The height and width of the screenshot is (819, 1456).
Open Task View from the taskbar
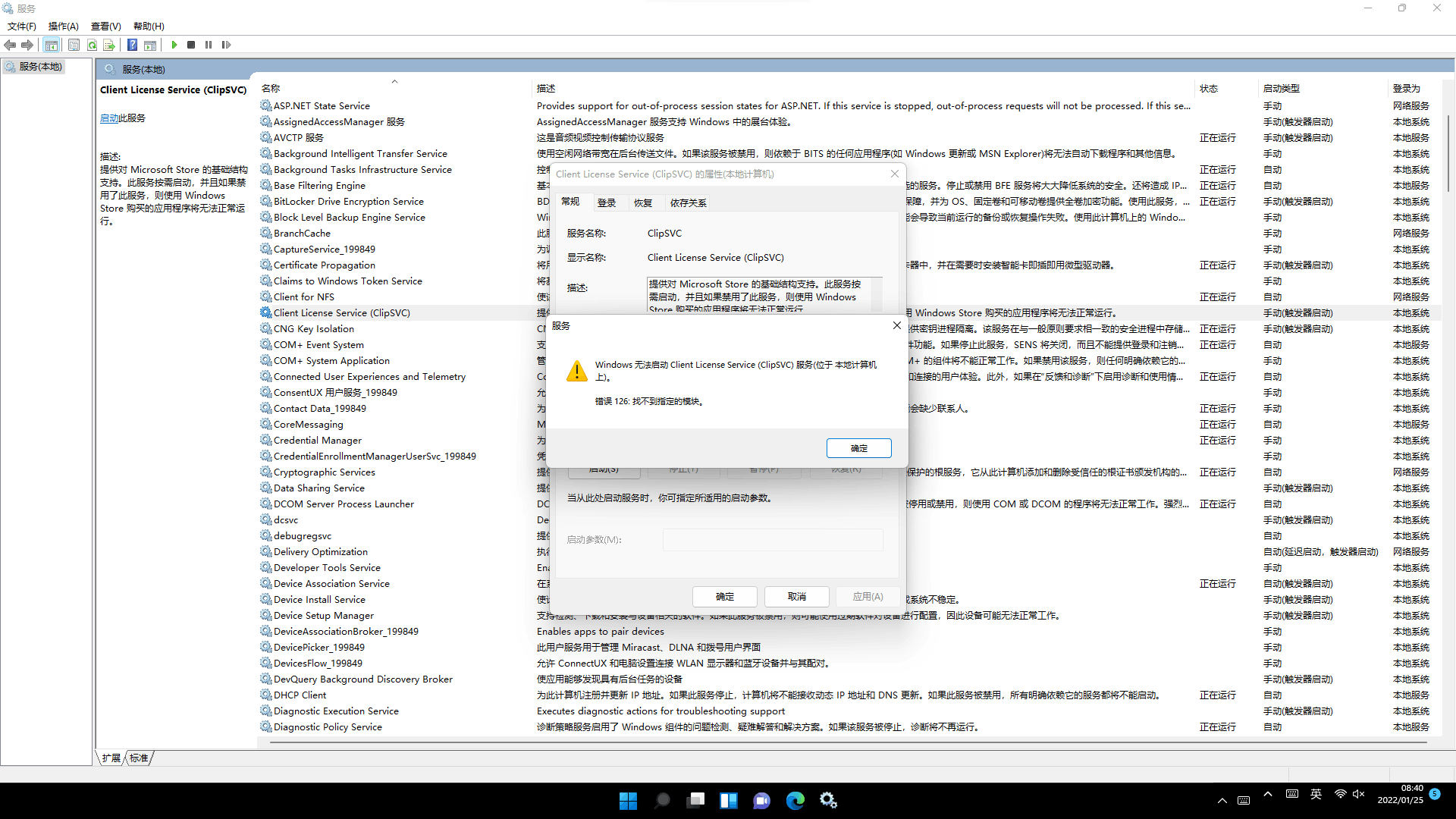pyautogui.click(x=695, y=801)
